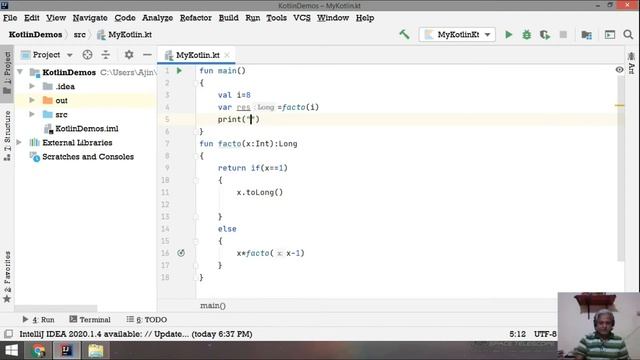This screenshot has width=640, height=360.
Task: Open the Refactor menu
Action: [x=196, y=18]
